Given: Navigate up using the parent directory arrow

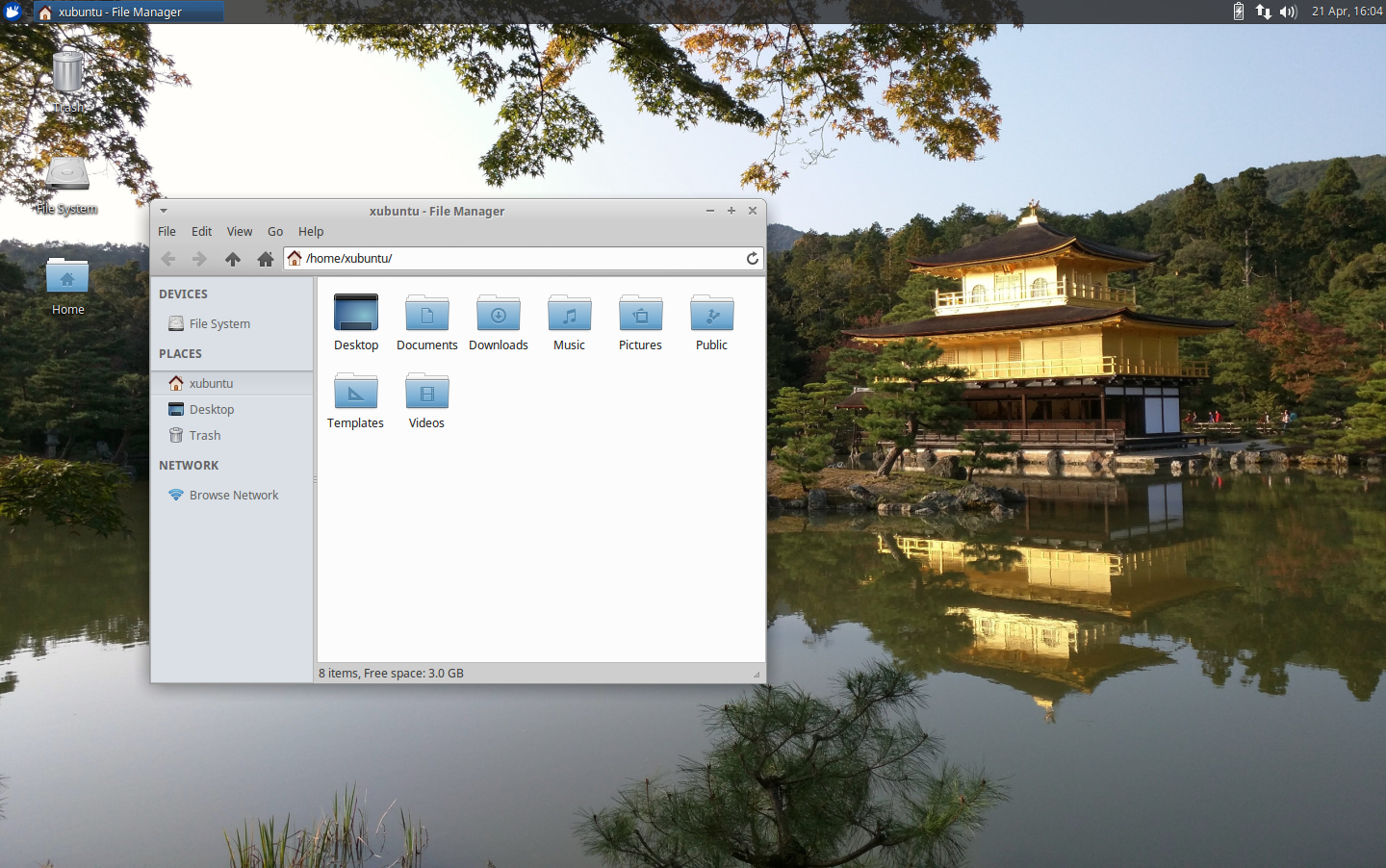Looking at the screenshot, I should pos(232,258).
